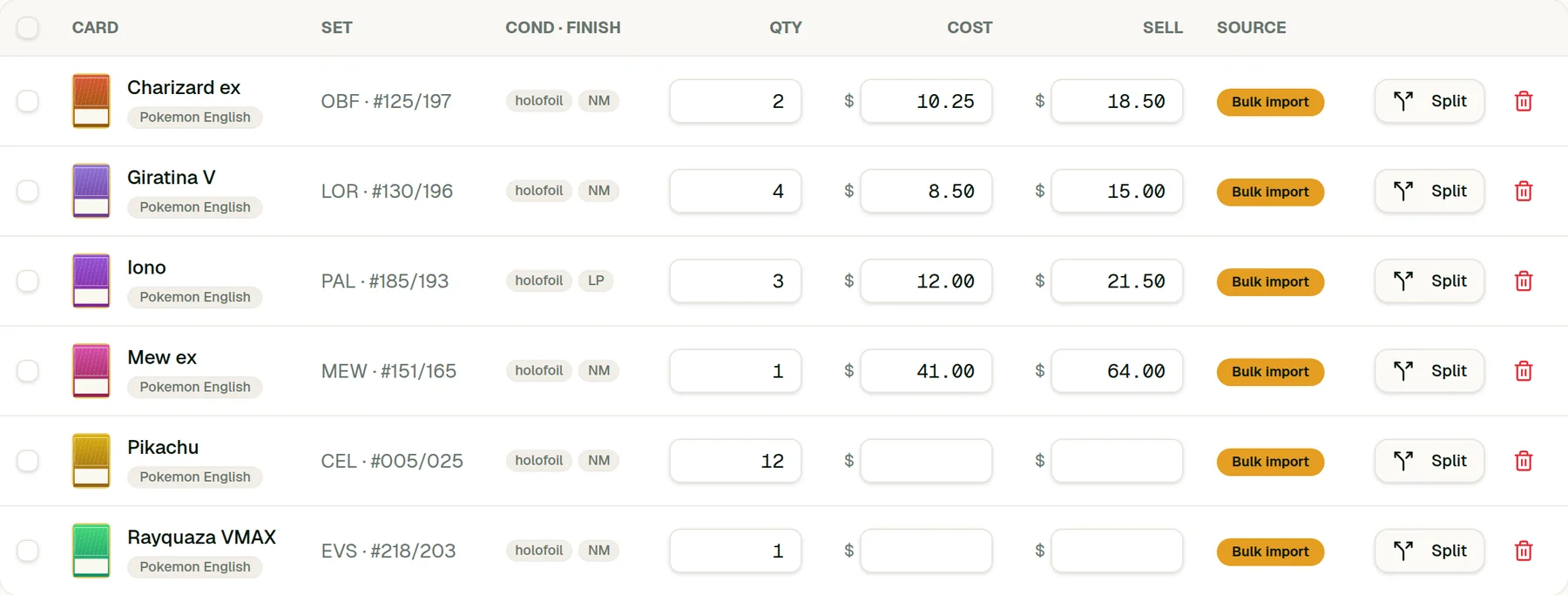The width and height of the screenshot is (1568, 595).
Task: Delete the Giratina V row via trash icon
Action: [1524, 191]
